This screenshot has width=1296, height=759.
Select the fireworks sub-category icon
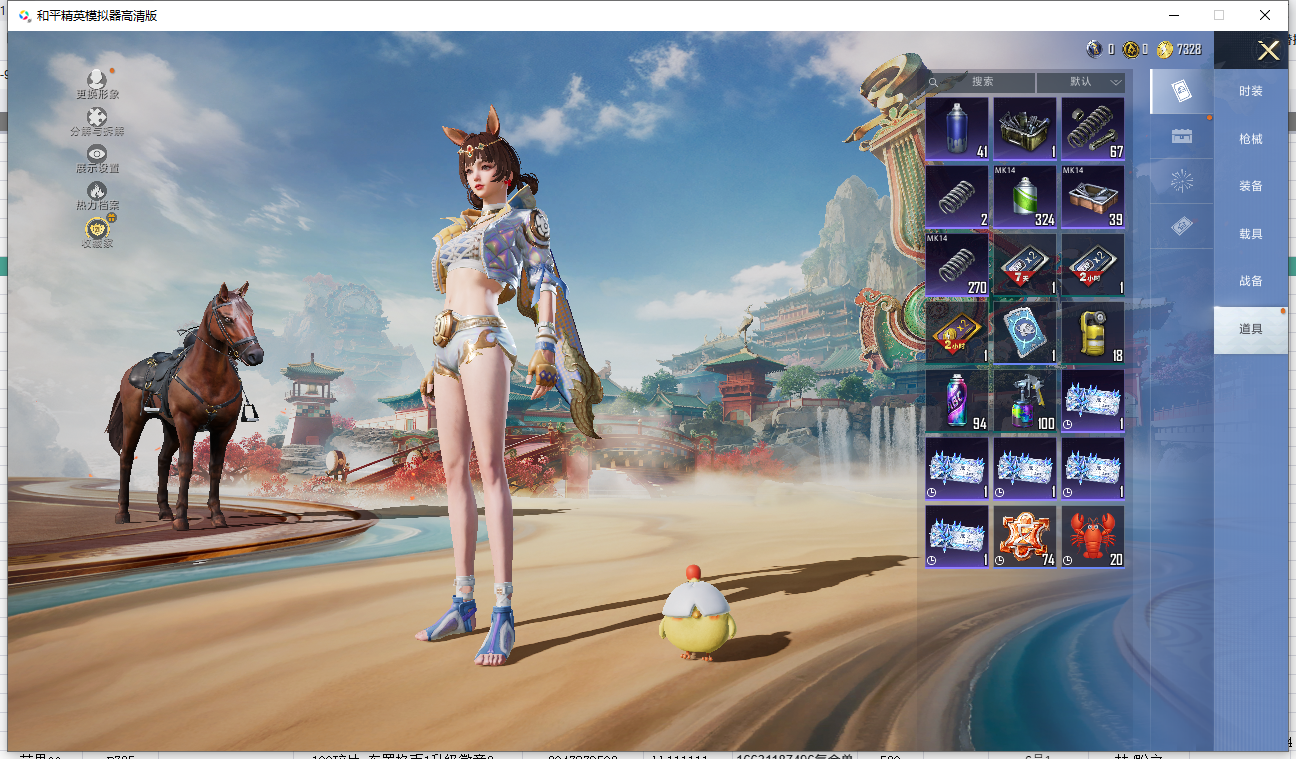(x=1181, y=181)
